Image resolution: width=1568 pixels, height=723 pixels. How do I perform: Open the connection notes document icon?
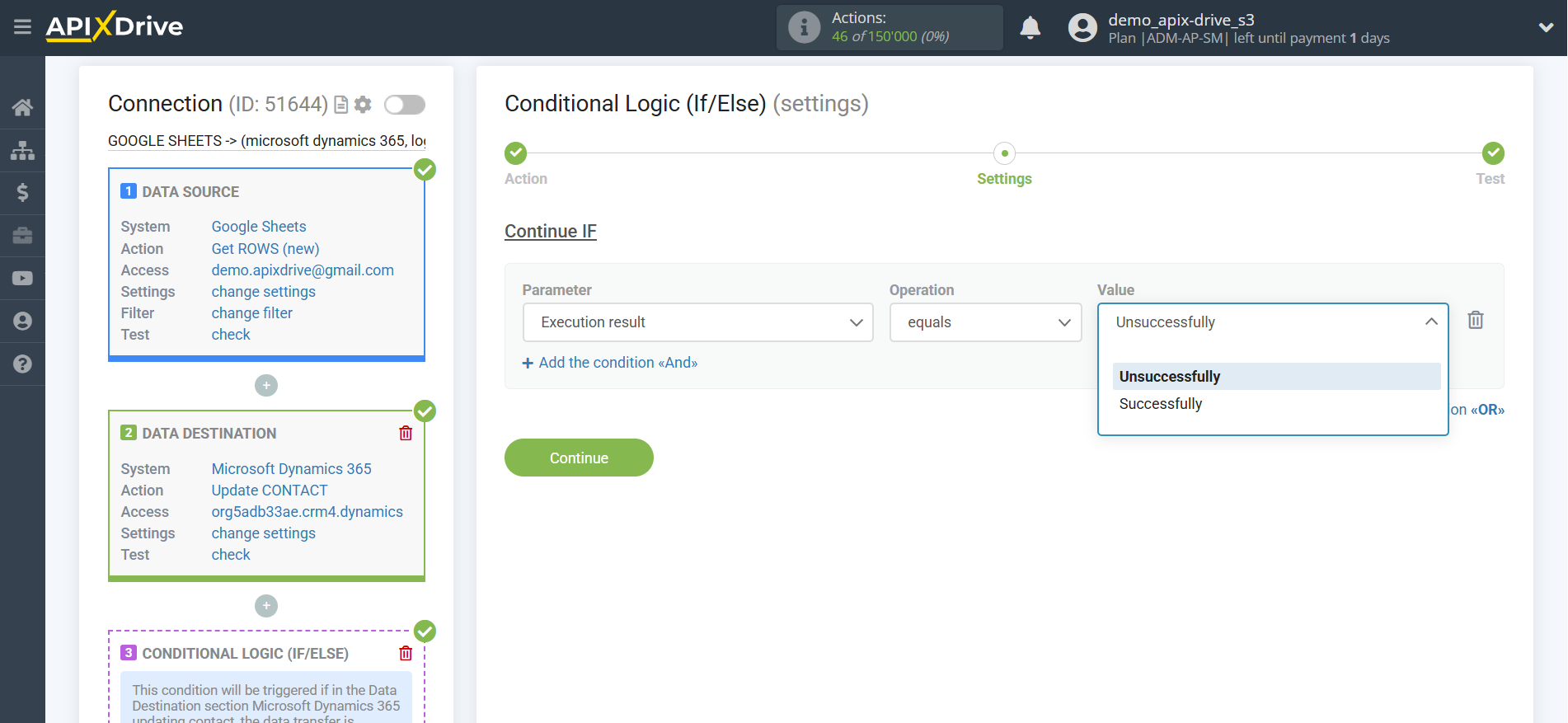point(340,105)
